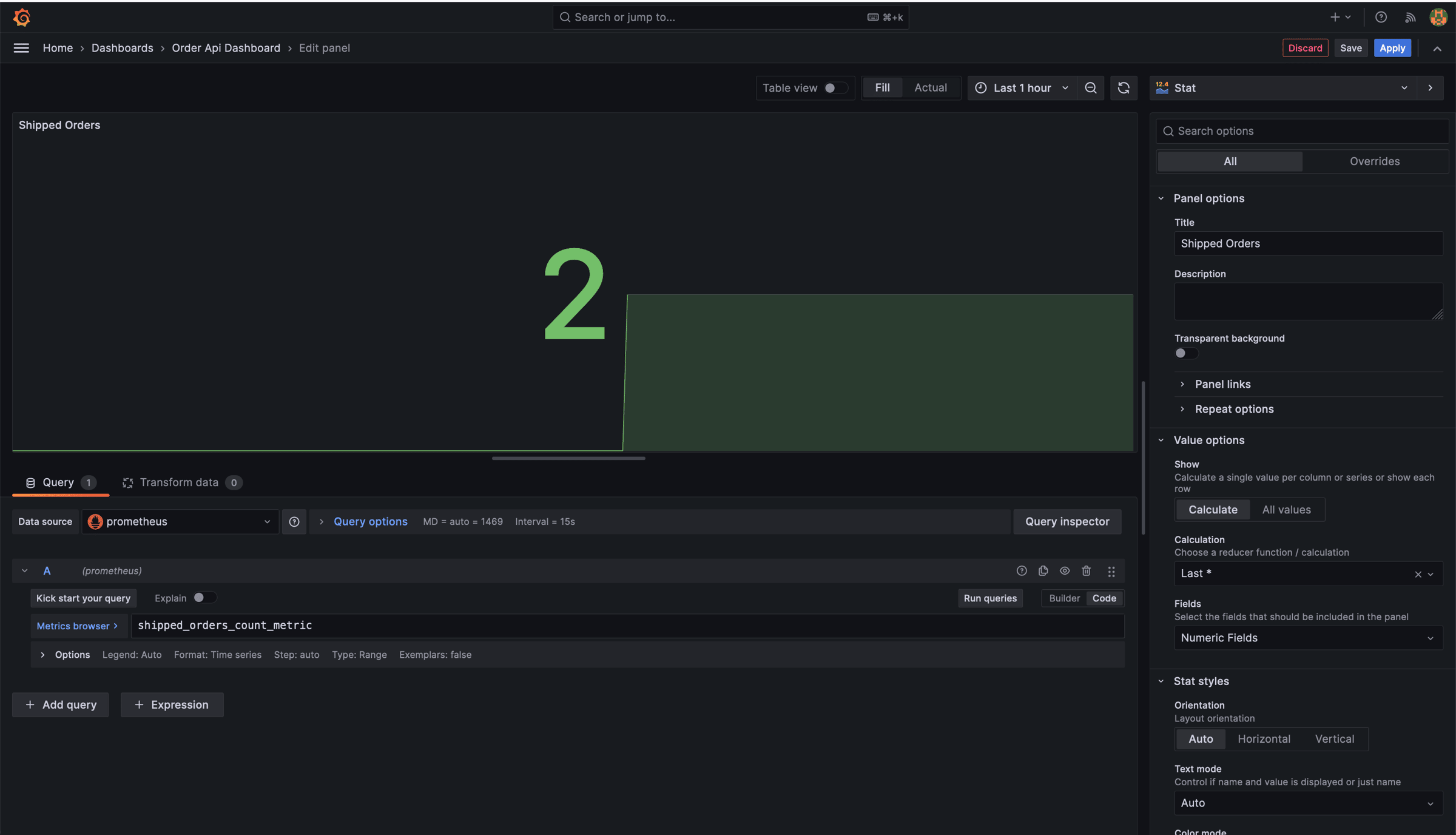Click the data source help icon
1456x835 pixels.
coord(294,522)
